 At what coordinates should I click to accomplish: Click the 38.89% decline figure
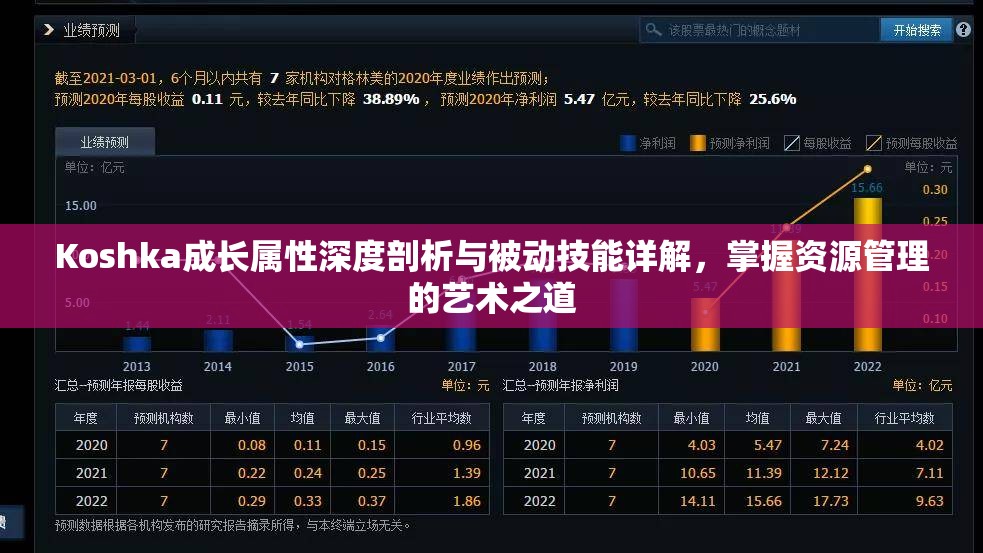(391, 99)
